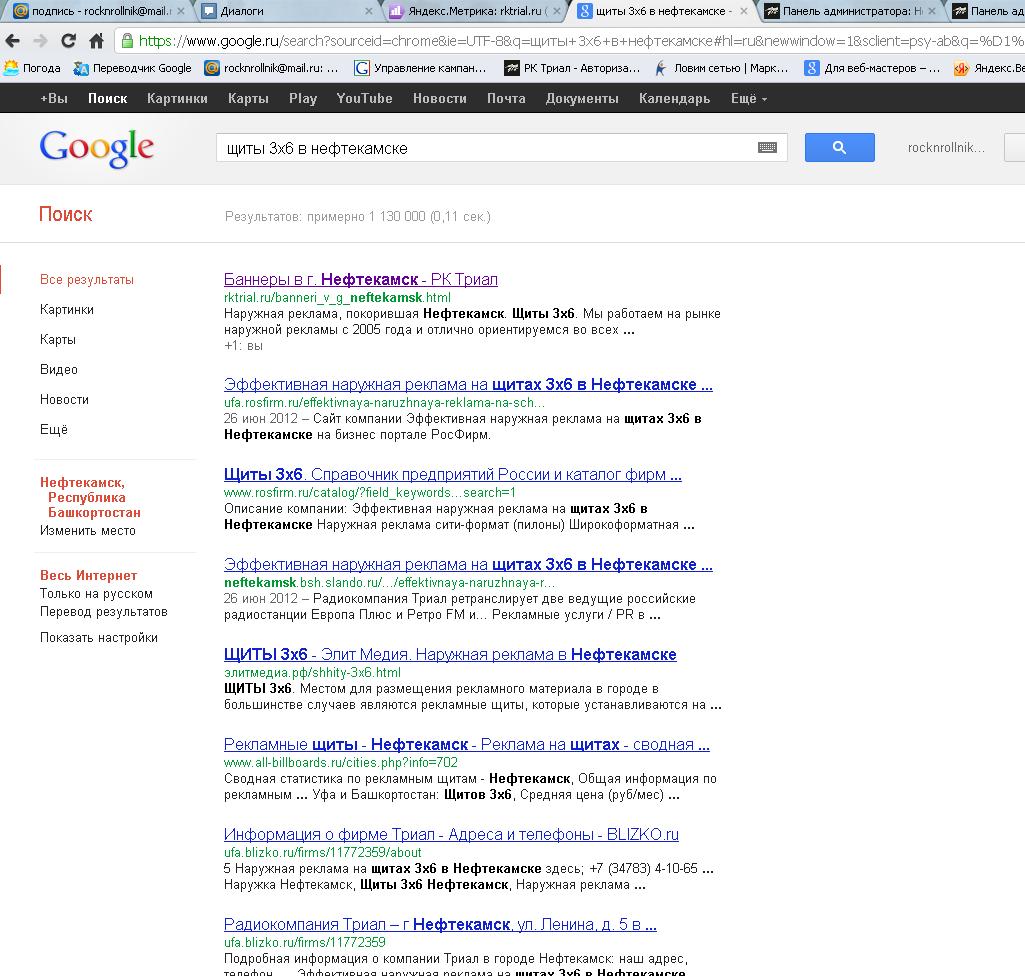Open YouTube in the Google bar
This screenshot has width=1025, height=976.
point(364,99)
